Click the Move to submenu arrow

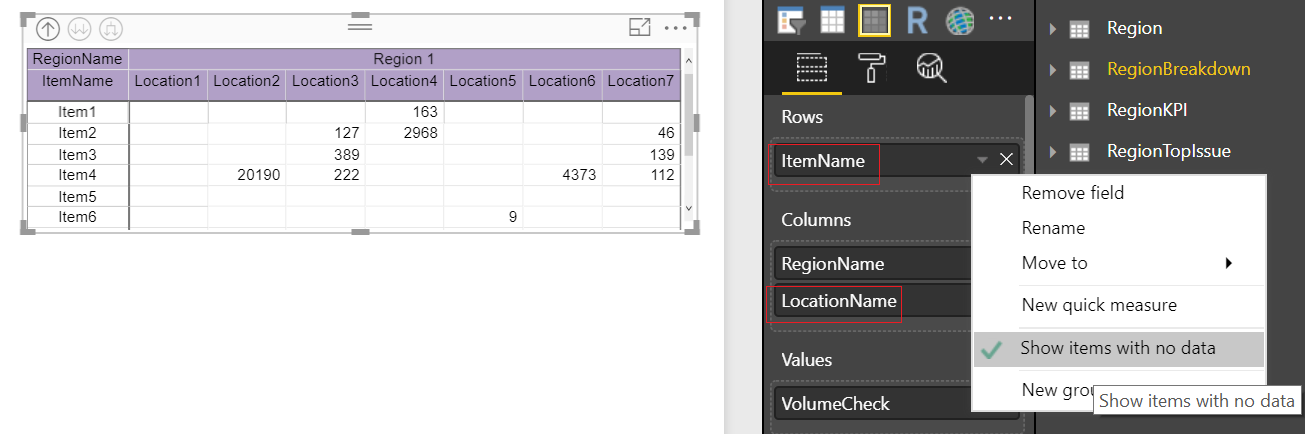coord(1228,264)
